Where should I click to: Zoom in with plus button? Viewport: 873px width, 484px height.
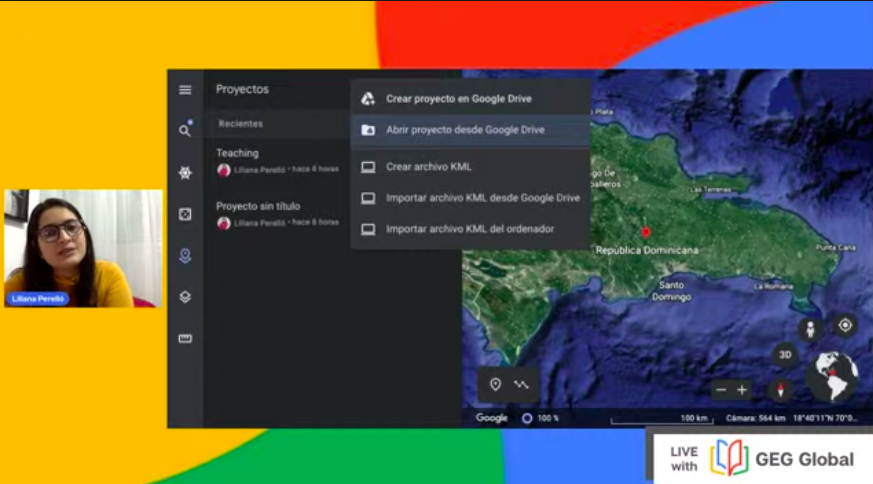(x=742, y=390)
